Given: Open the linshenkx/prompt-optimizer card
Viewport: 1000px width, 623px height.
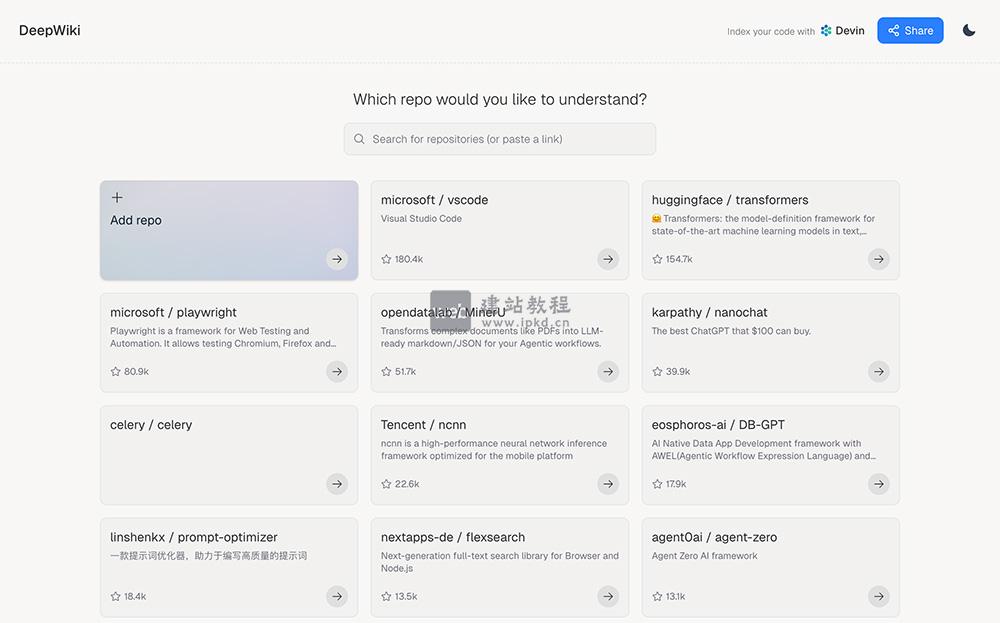Looking at the screenshot, I should (x=228, y=567).
